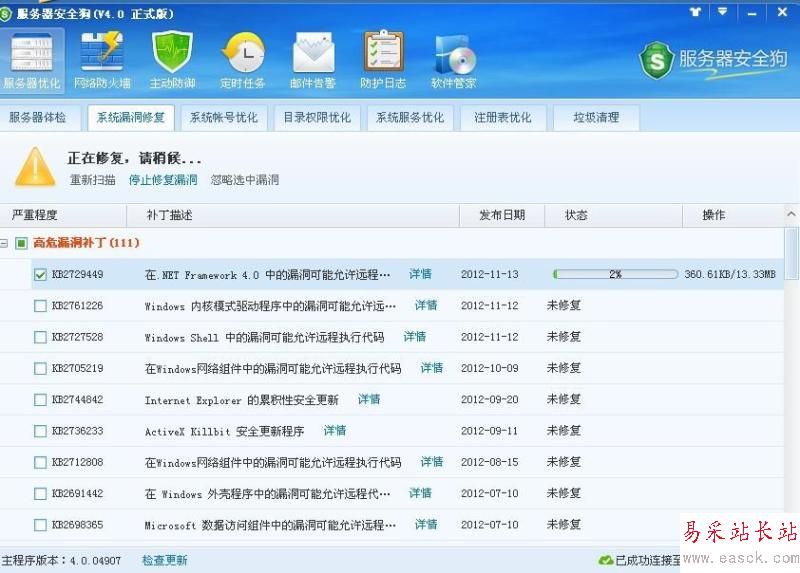
Task: Click the scrollbar up arrow
Action: (791, 215)
